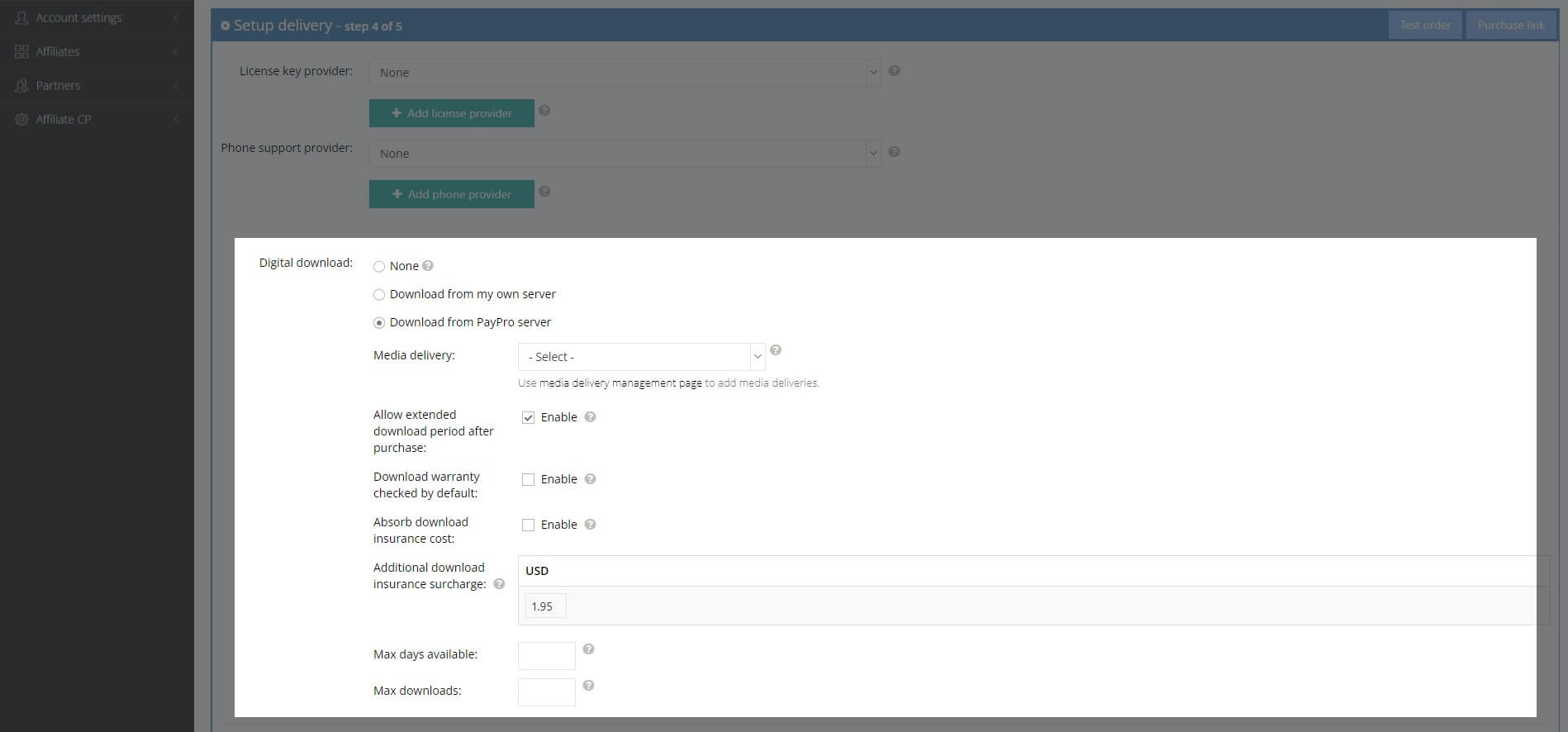Open the Media delivery dropdown
Screen dimensions: 1568x732
640,357
